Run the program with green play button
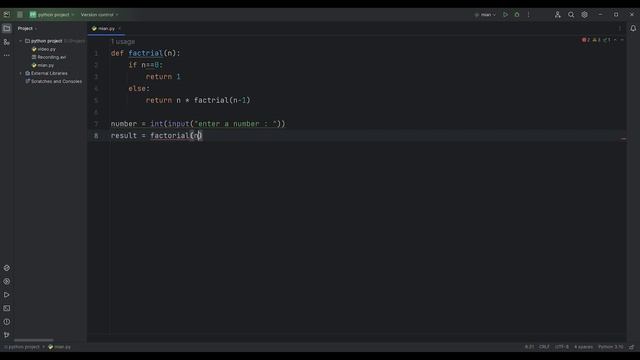Screen dimensions: 640x360 point(505,15)
